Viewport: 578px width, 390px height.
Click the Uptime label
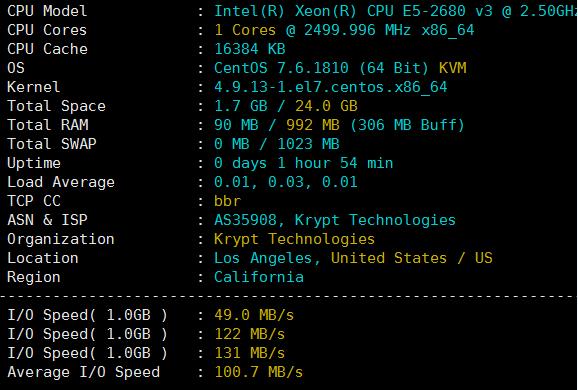(x=34, y=163)
